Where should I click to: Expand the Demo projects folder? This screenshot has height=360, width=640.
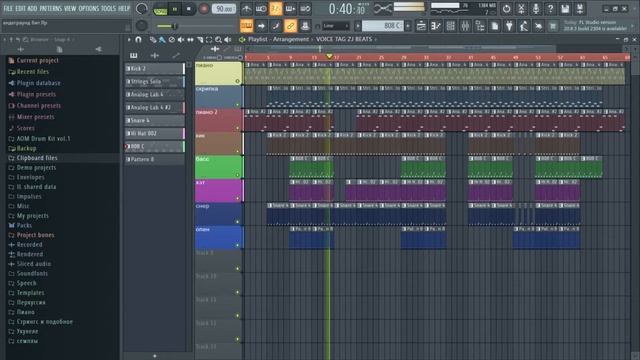tap(36, 168)
